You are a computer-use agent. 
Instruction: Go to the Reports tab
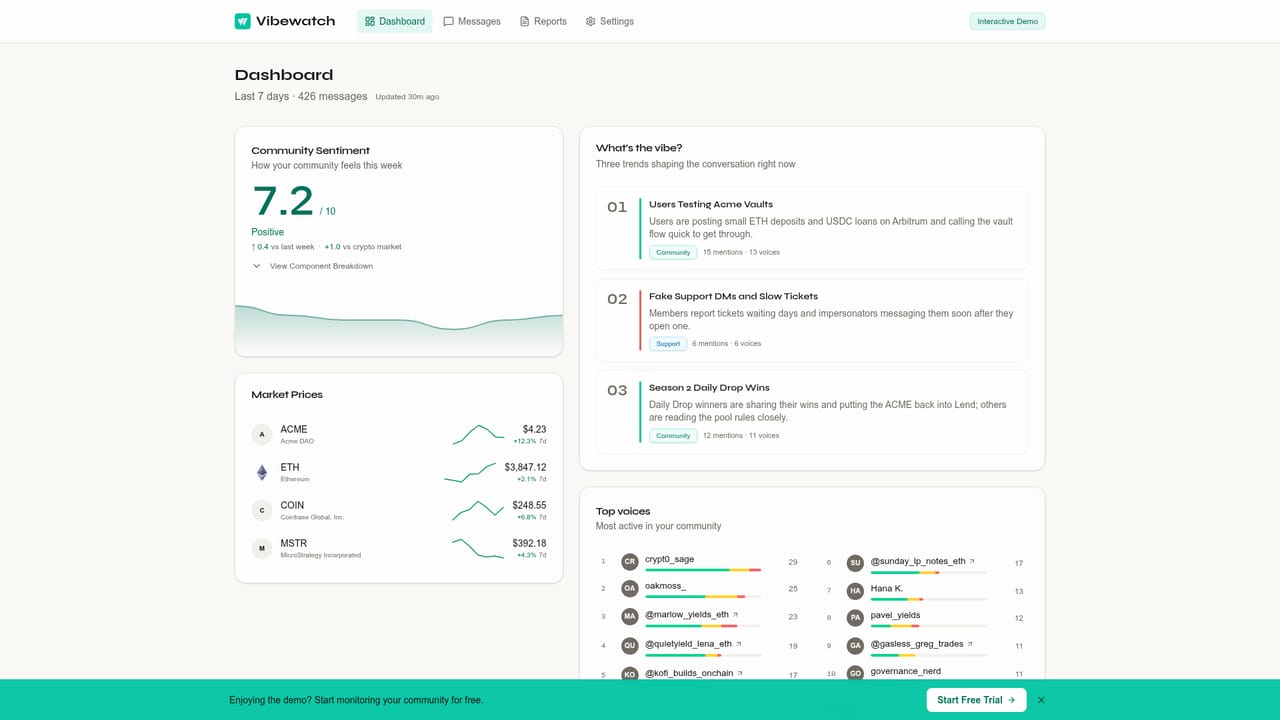click(x=543, y=21)
